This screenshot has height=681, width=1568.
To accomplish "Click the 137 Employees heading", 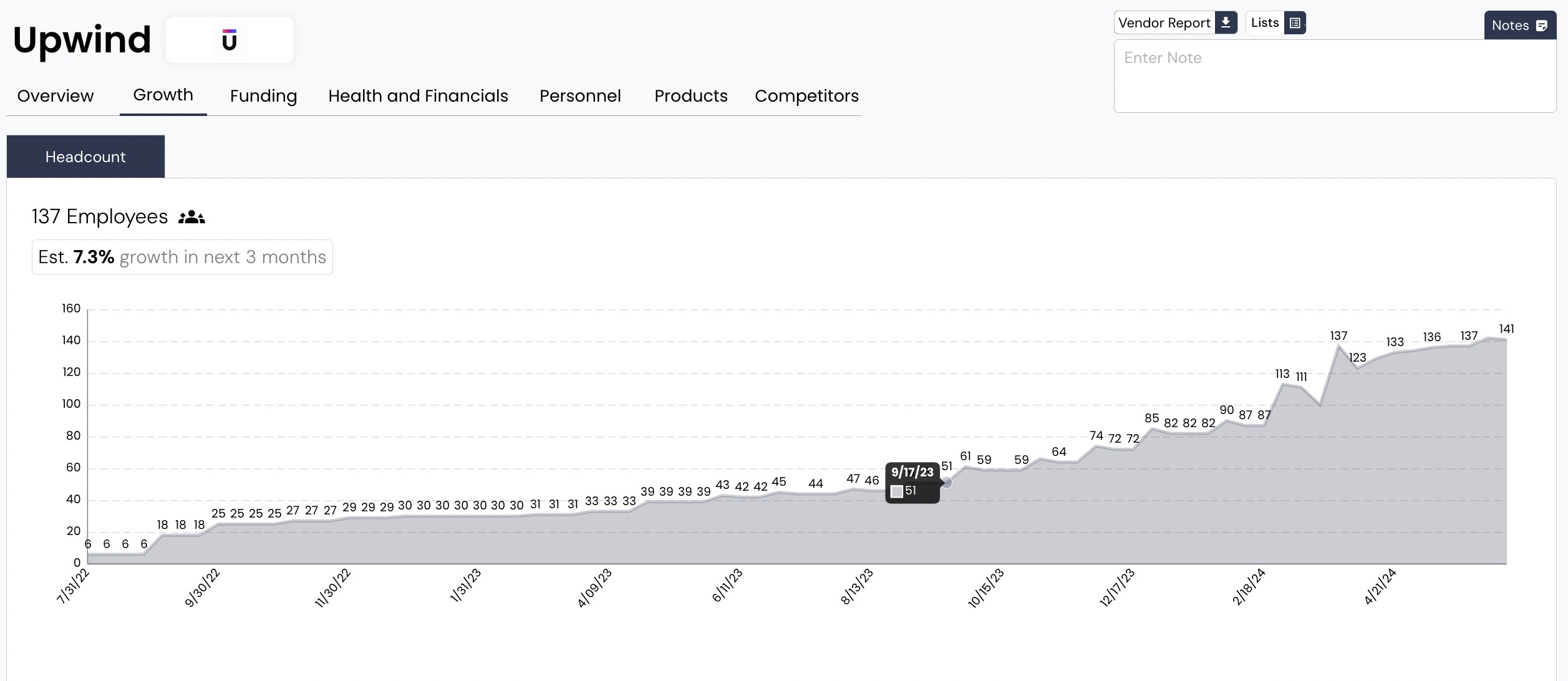I will click(100, 216).
